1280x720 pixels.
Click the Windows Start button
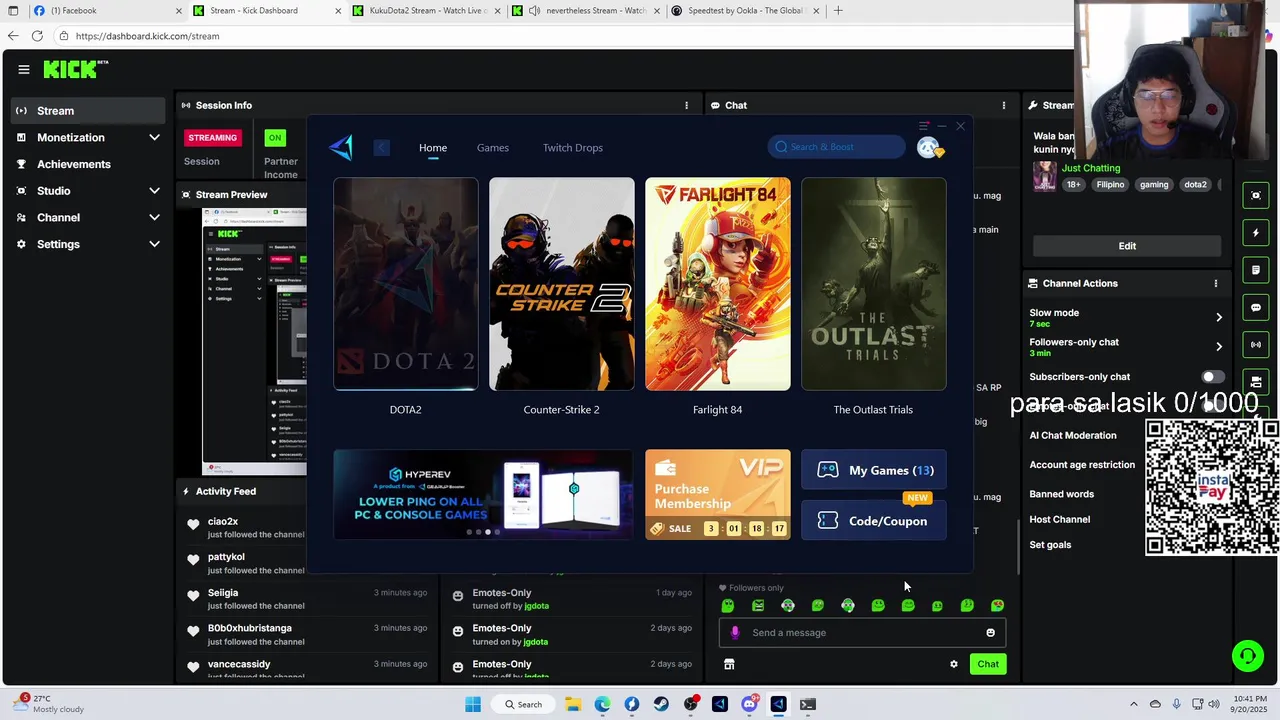point(473,704)
